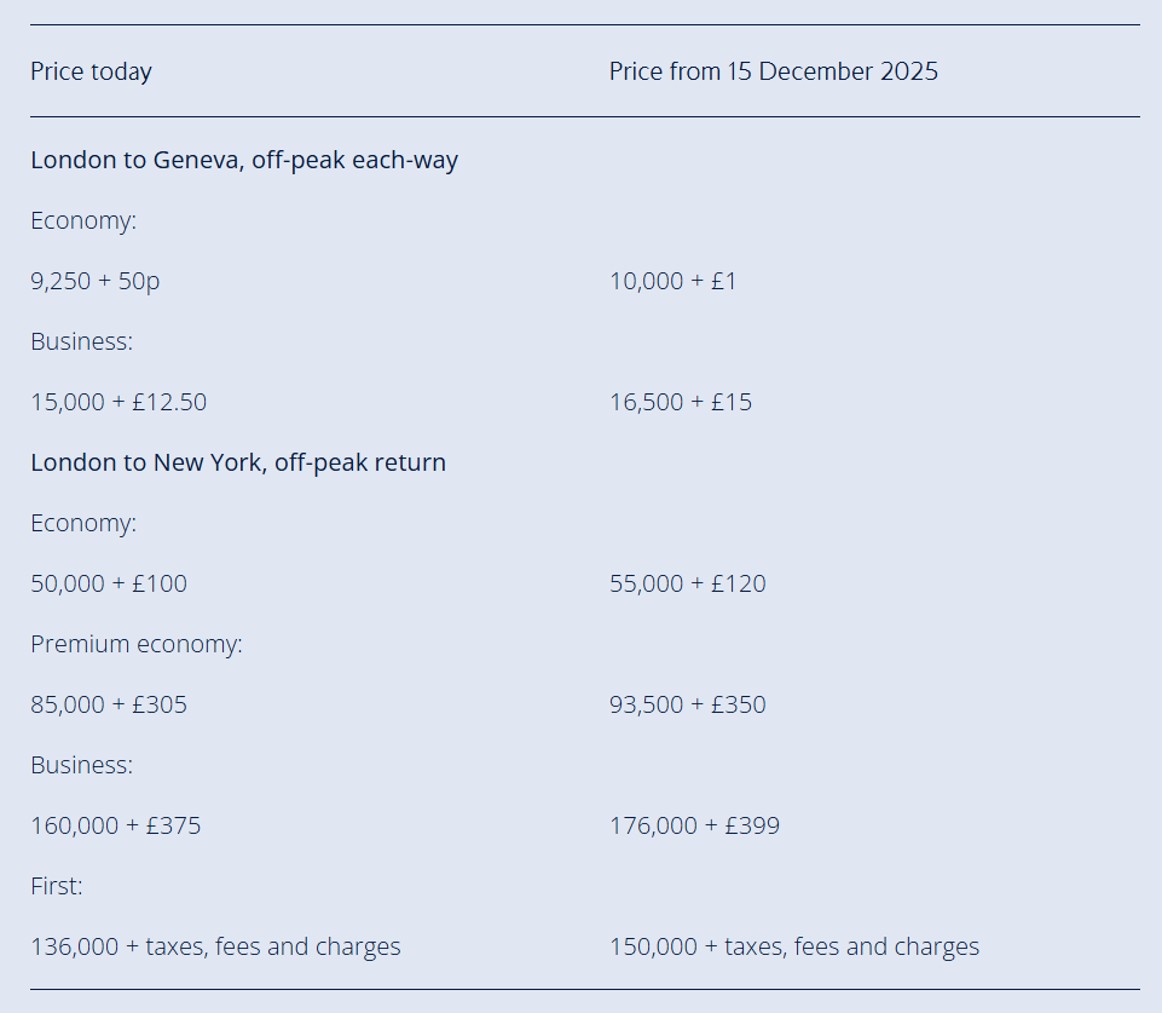Click the "Price today" column header

click(x=91, y=72)
